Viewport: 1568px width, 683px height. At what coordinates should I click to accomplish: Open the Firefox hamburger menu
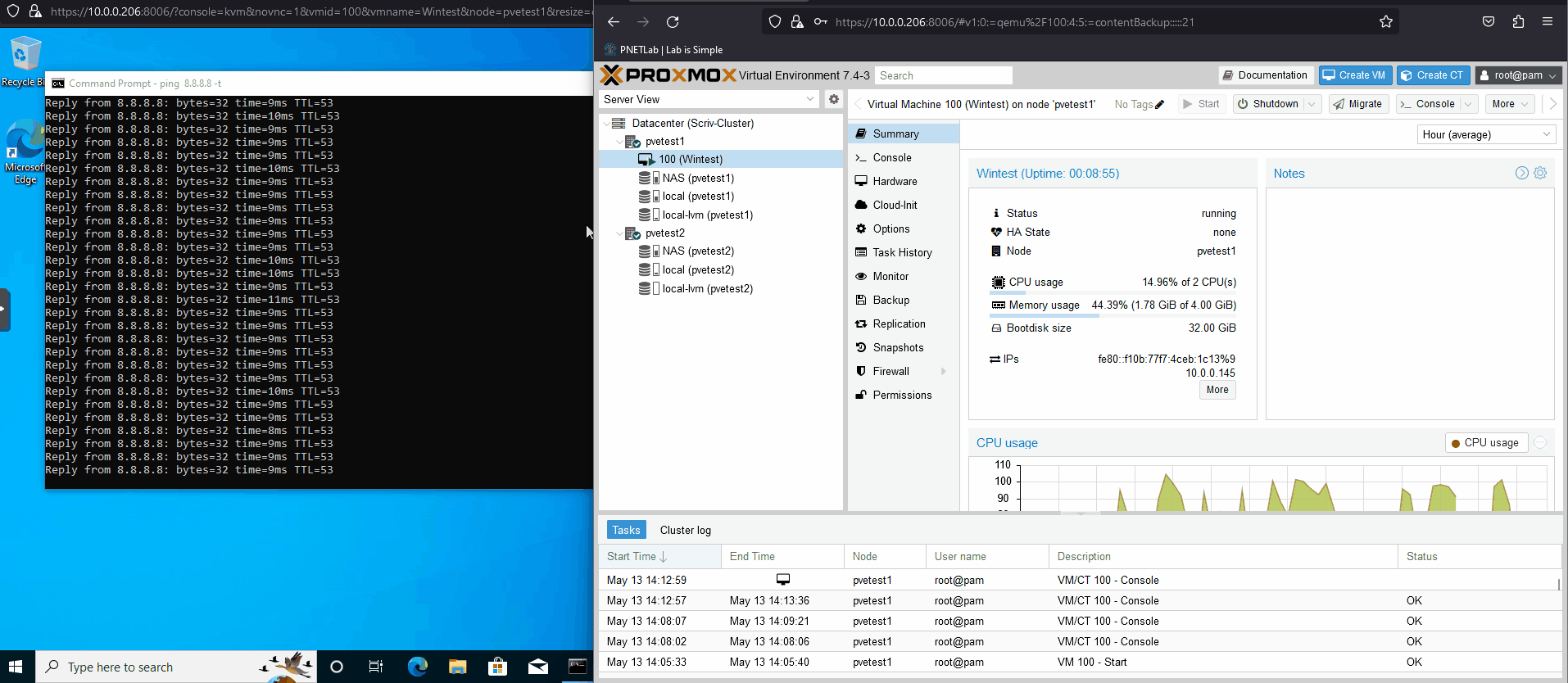[x=1548, y=22]
